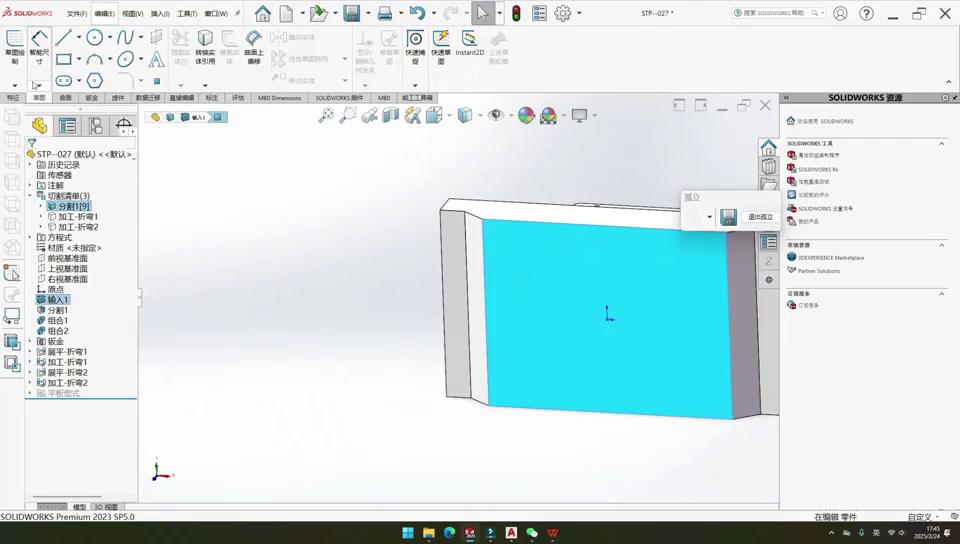Click Zoom to Fit in view toolbar
Viewport: 960px width, 544px height.
pos(326,116)
